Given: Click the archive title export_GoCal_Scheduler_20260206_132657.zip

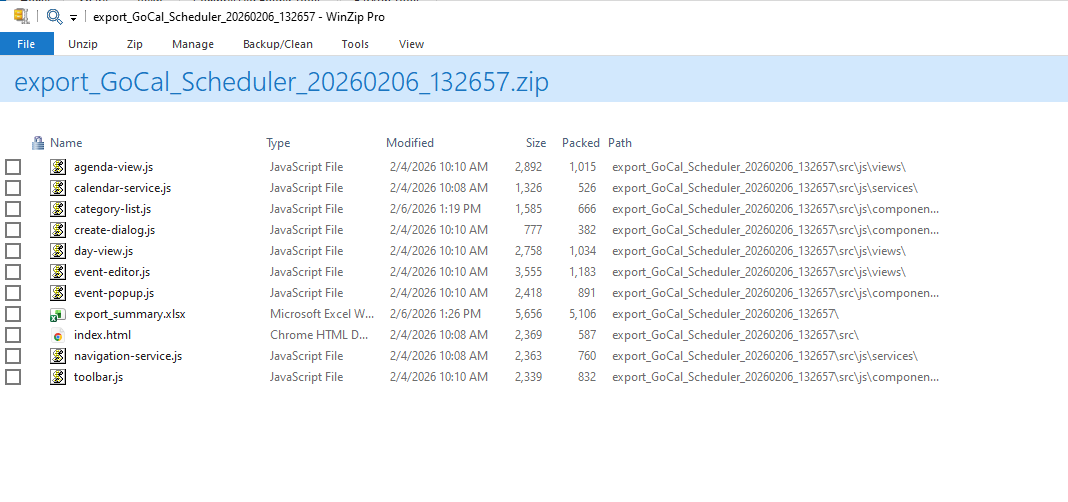Looking at the screenshot, I should [x=281, y=83].
